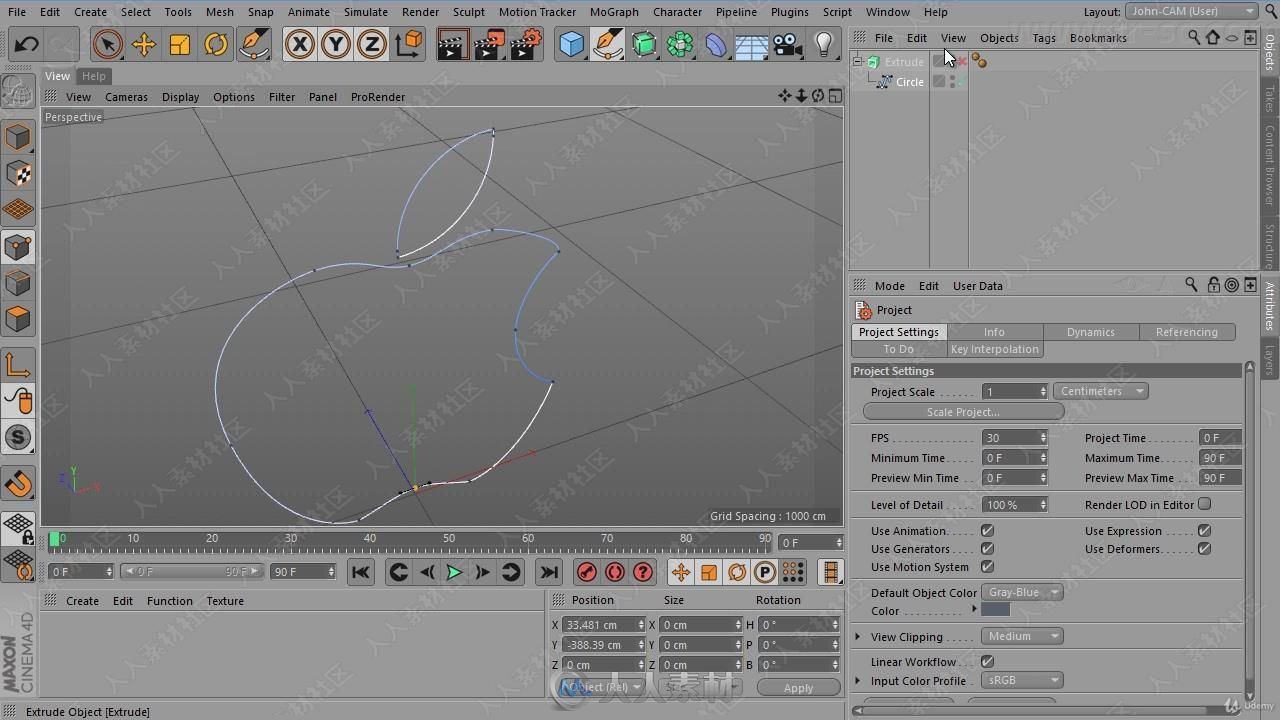Toggle Y axis lock
Screen dimensions: 1280x720
click(x=335, y=44)
